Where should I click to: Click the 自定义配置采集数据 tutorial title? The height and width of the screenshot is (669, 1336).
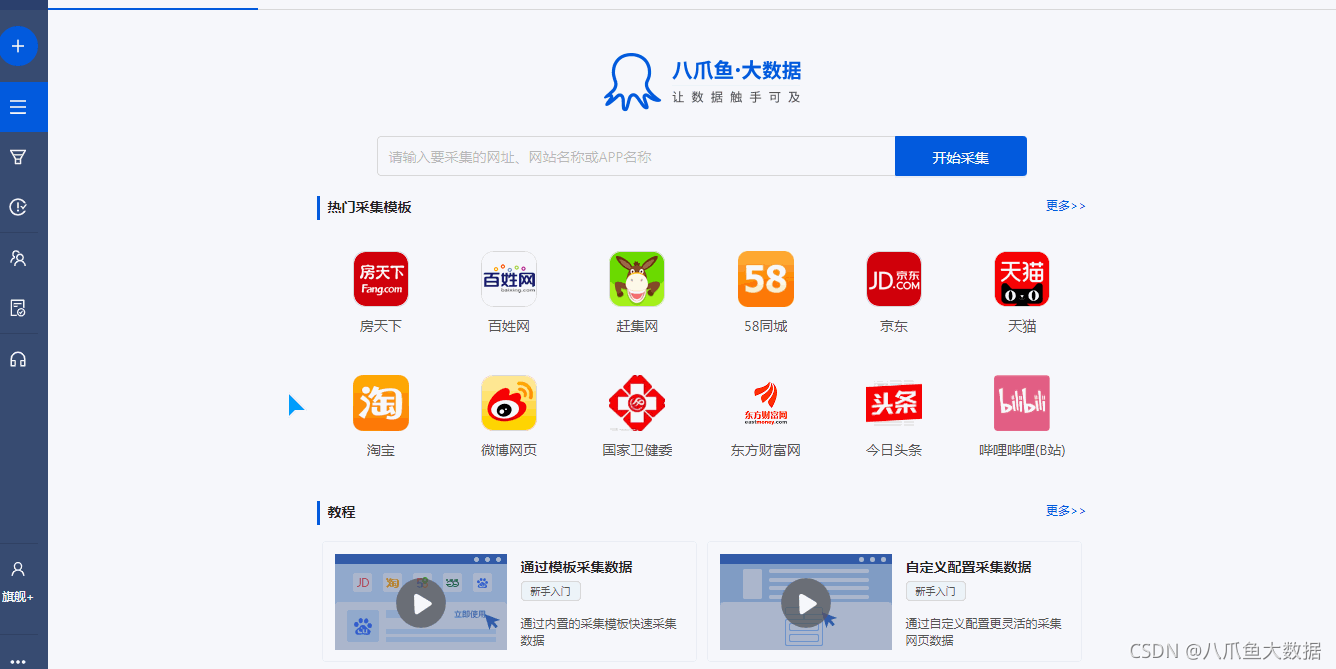click(x=969, y=567)
